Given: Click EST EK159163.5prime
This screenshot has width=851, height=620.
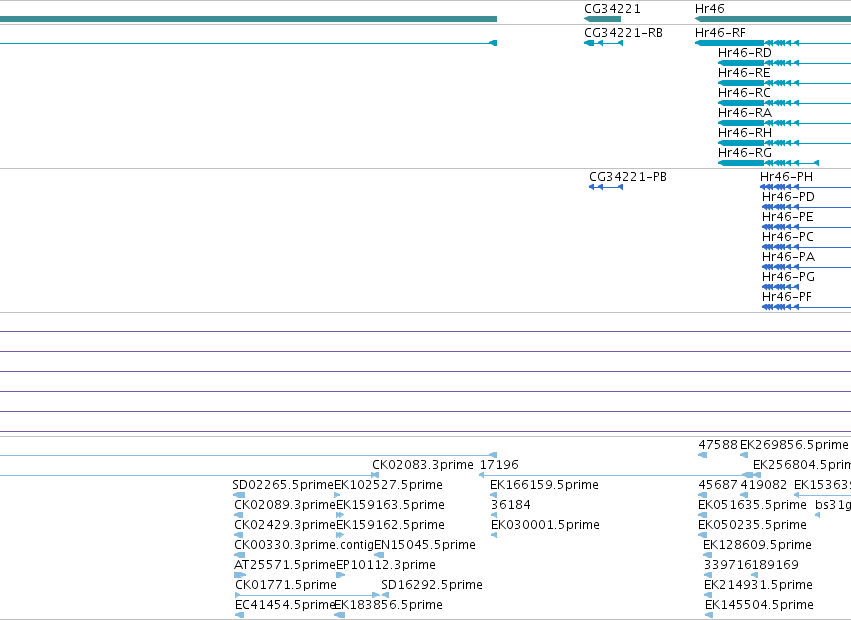Looking at the screenshot, I should coord(390,505).
